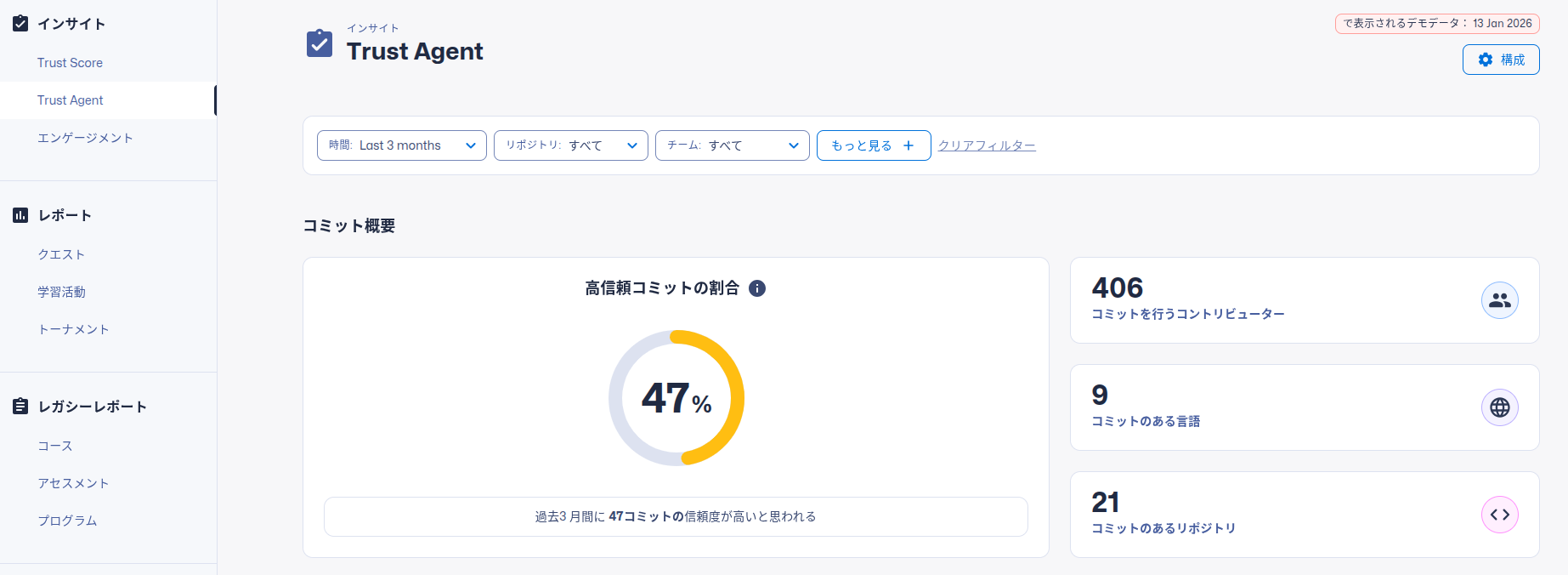The image size is (1568, 575).
Task: Click the もっと見る add filter button
Action: pos(873,145)
